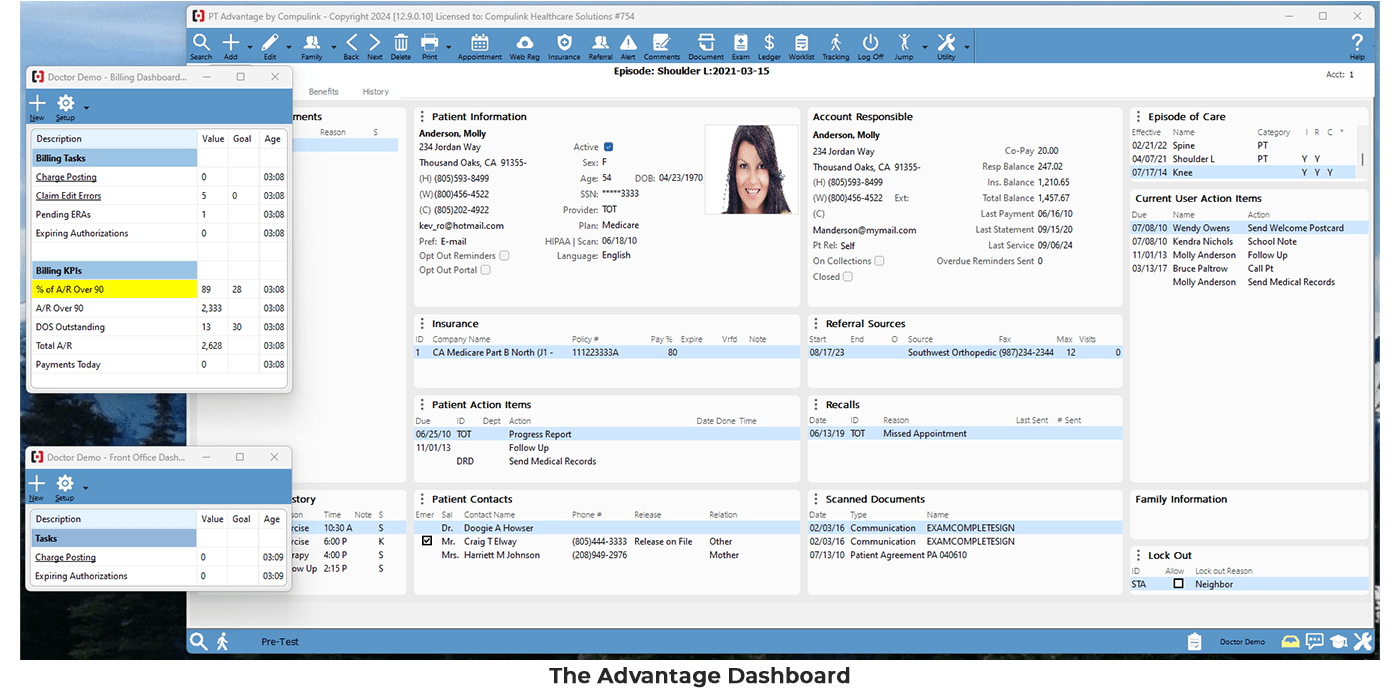Open the Ledger icon on the toolbar

(x=769, y=44)
